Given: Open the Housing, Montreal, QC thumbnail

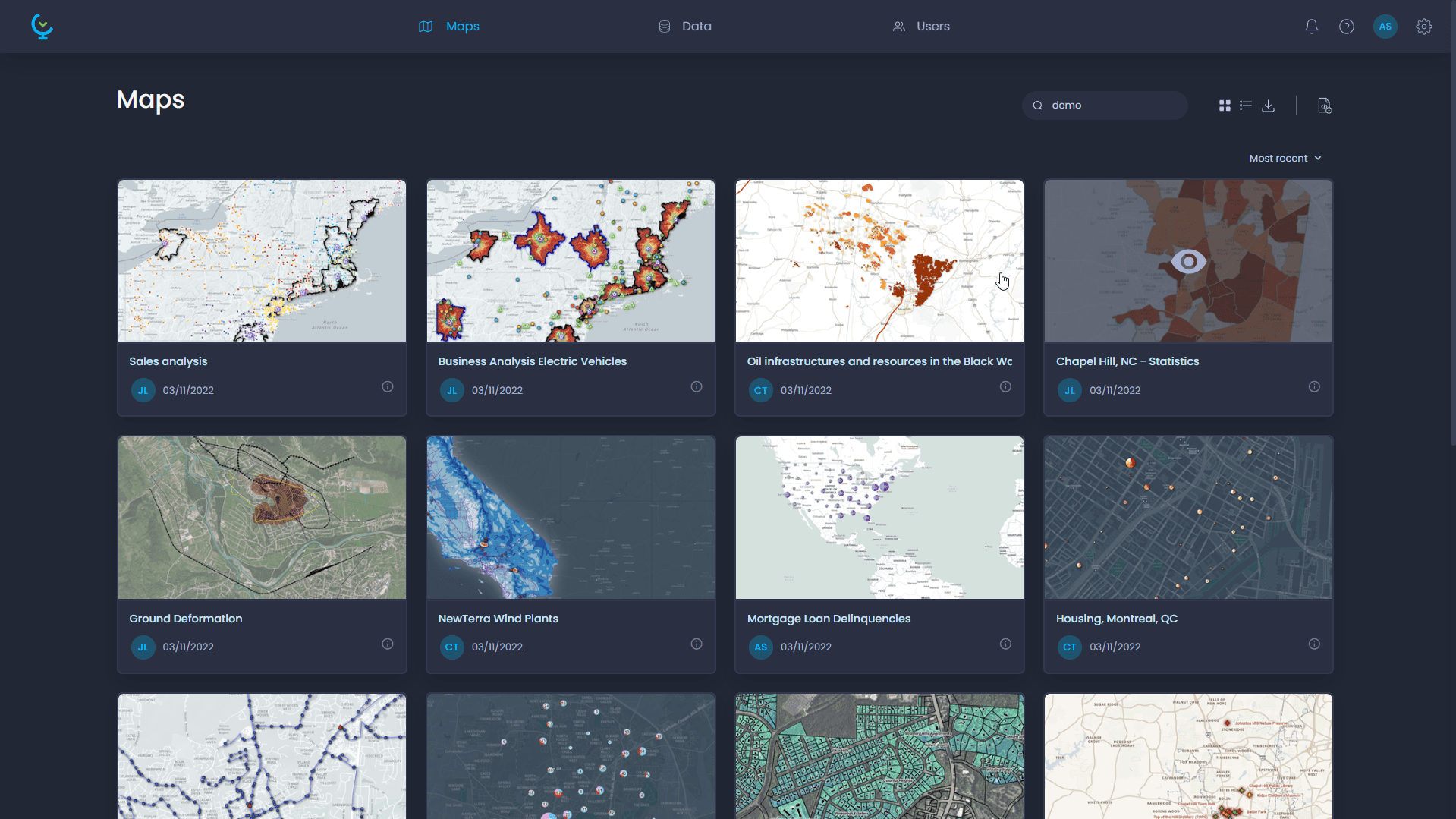Looking at the screenshot, I should tap(1188, 518).
